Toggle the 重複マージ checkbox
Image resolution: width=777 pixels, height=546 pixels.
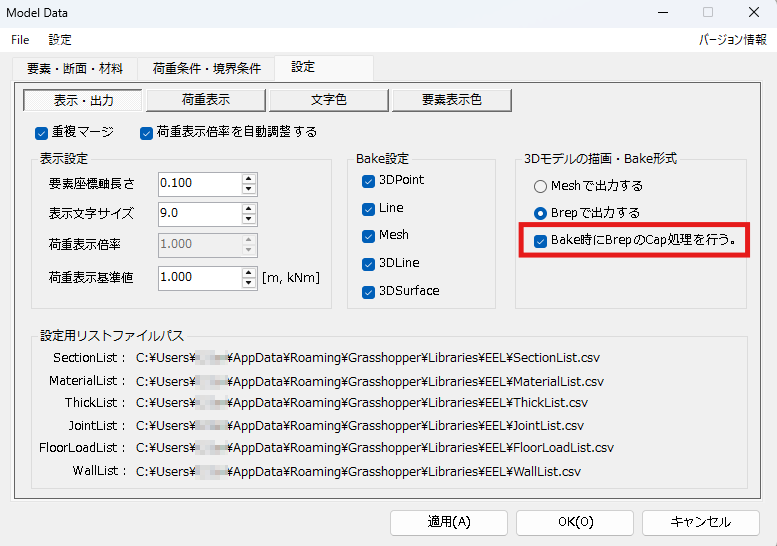(x=42, y=132)
